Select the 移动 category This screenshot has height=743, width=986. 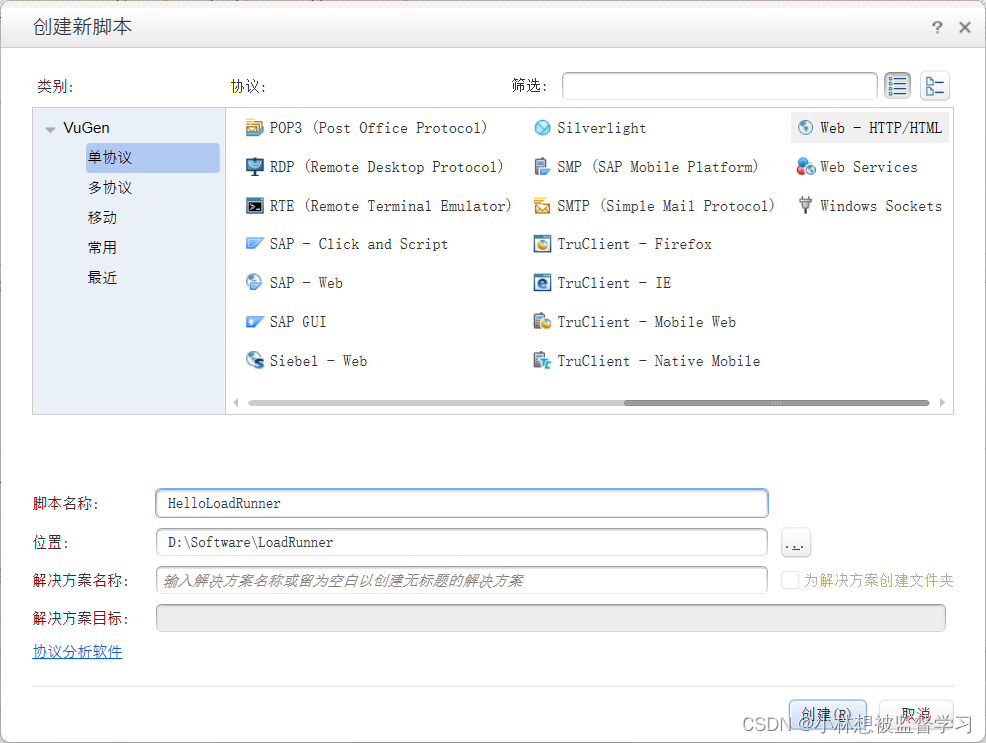102,217
